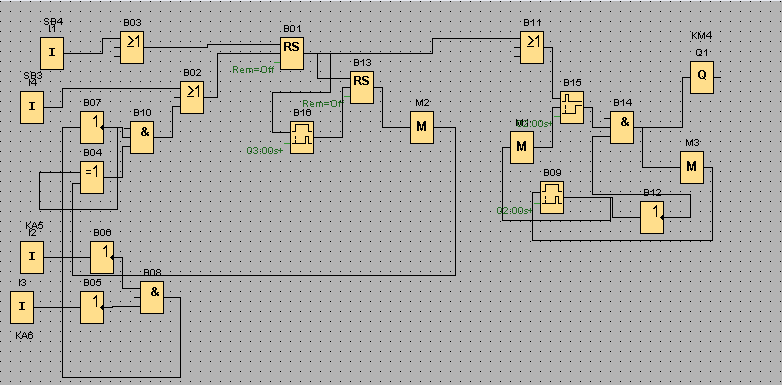Viewport: 782px width, 385px height.
Task: Select the B11 OR gate block
Action: click(x=532, y=47)
